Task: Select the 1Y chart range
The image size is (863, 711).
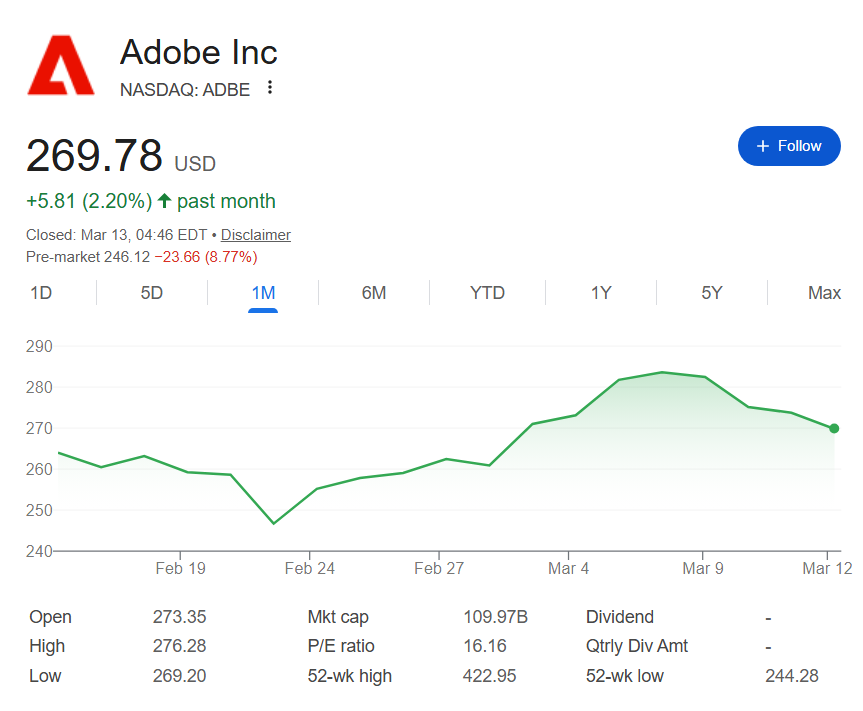Action: (x=600, y=293)
